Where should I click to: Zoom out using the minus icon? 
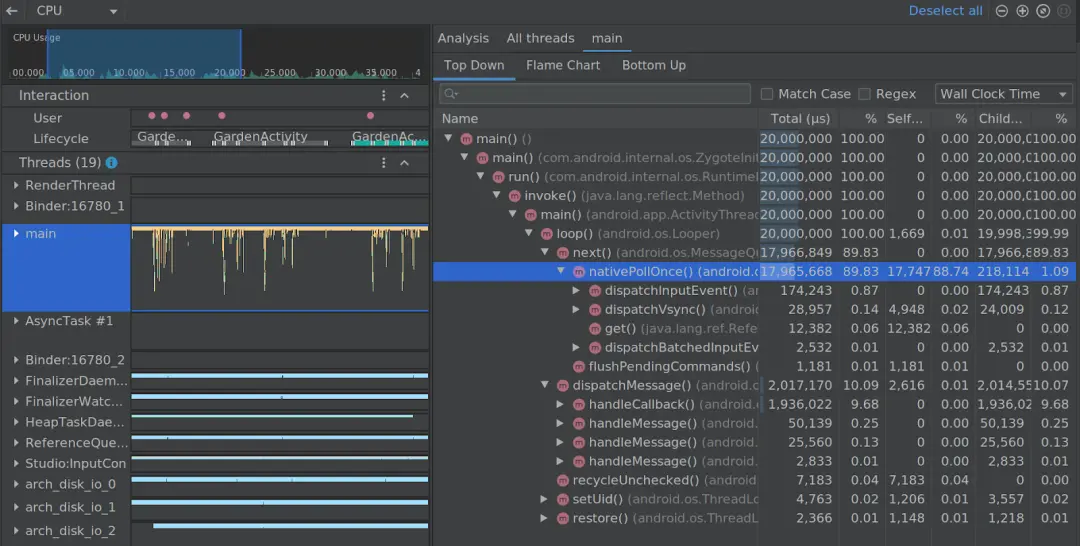coord(1002,11)
